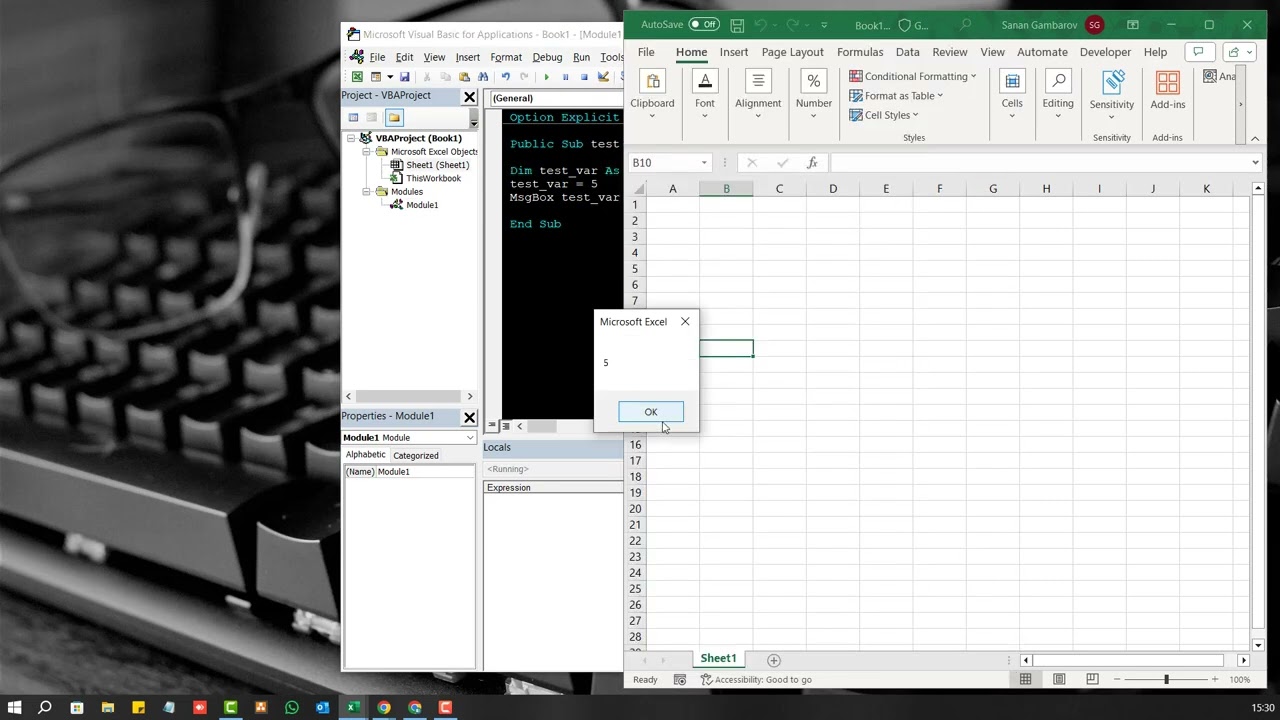Image resolution: width=1280 pixels, height=720 pixels.
Task: Toggle the AutoSave switch in Excel
Action: tap(705, 25)
